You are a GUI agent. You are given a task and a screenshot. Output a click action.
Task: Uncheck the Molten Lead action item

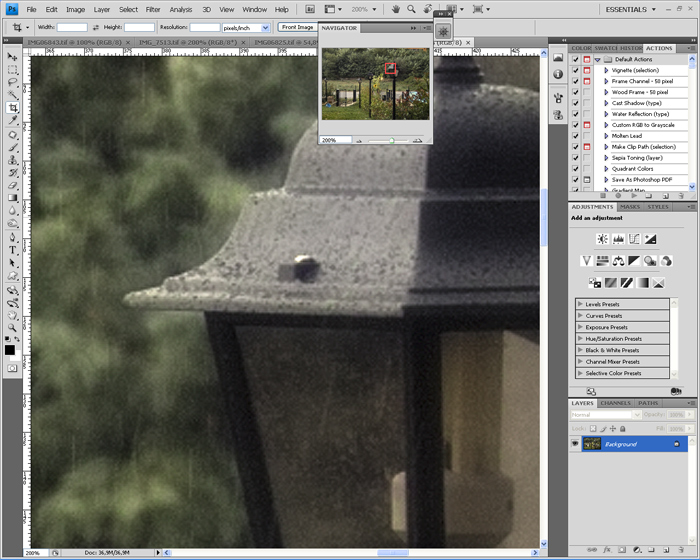575,136
